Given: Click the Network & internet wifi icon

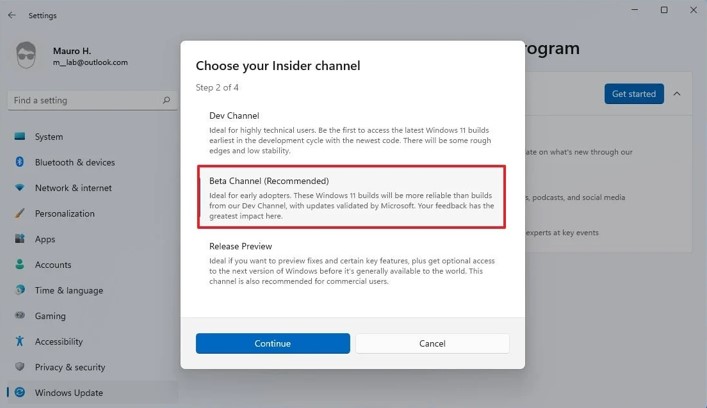Looking at the screenshot, I should pos(19,188).
